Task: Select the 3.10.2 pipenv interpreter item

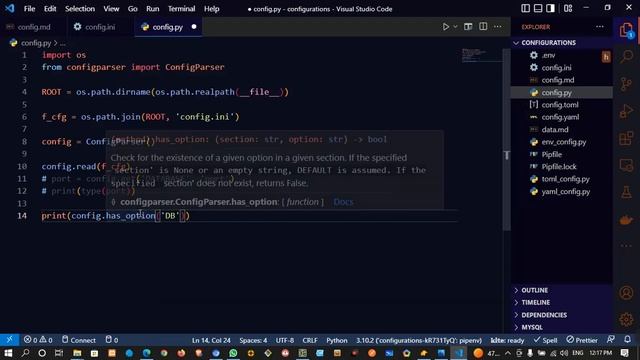Action: pos(419,340)
